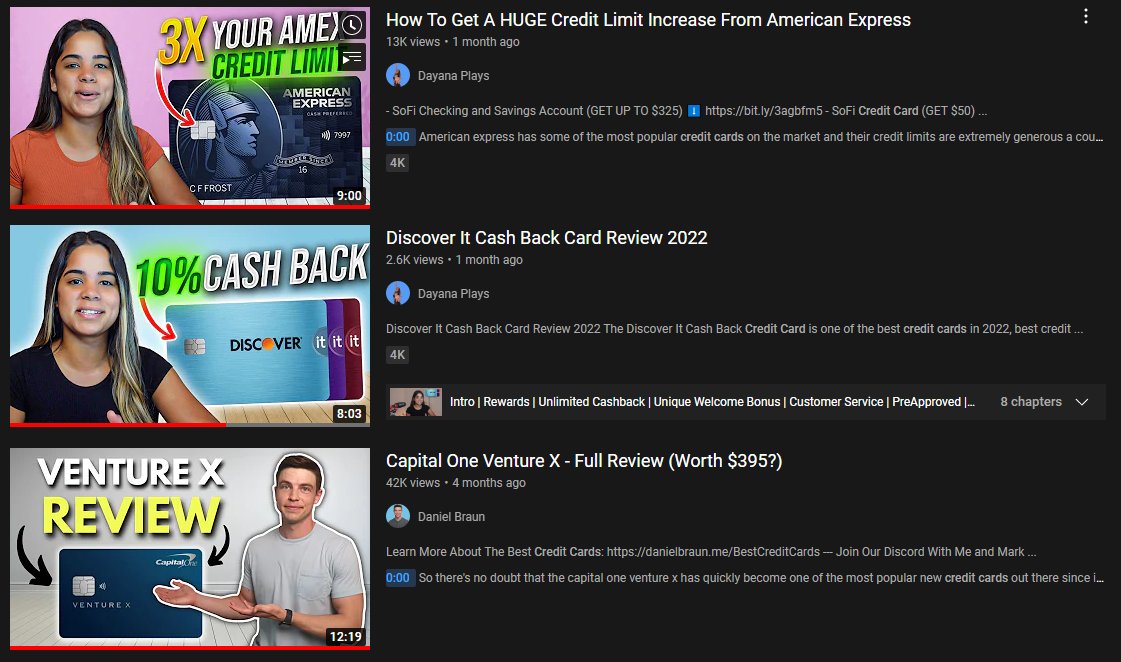Click the 12:19 duration badge on Venture X thumbnail

(345, 636)
